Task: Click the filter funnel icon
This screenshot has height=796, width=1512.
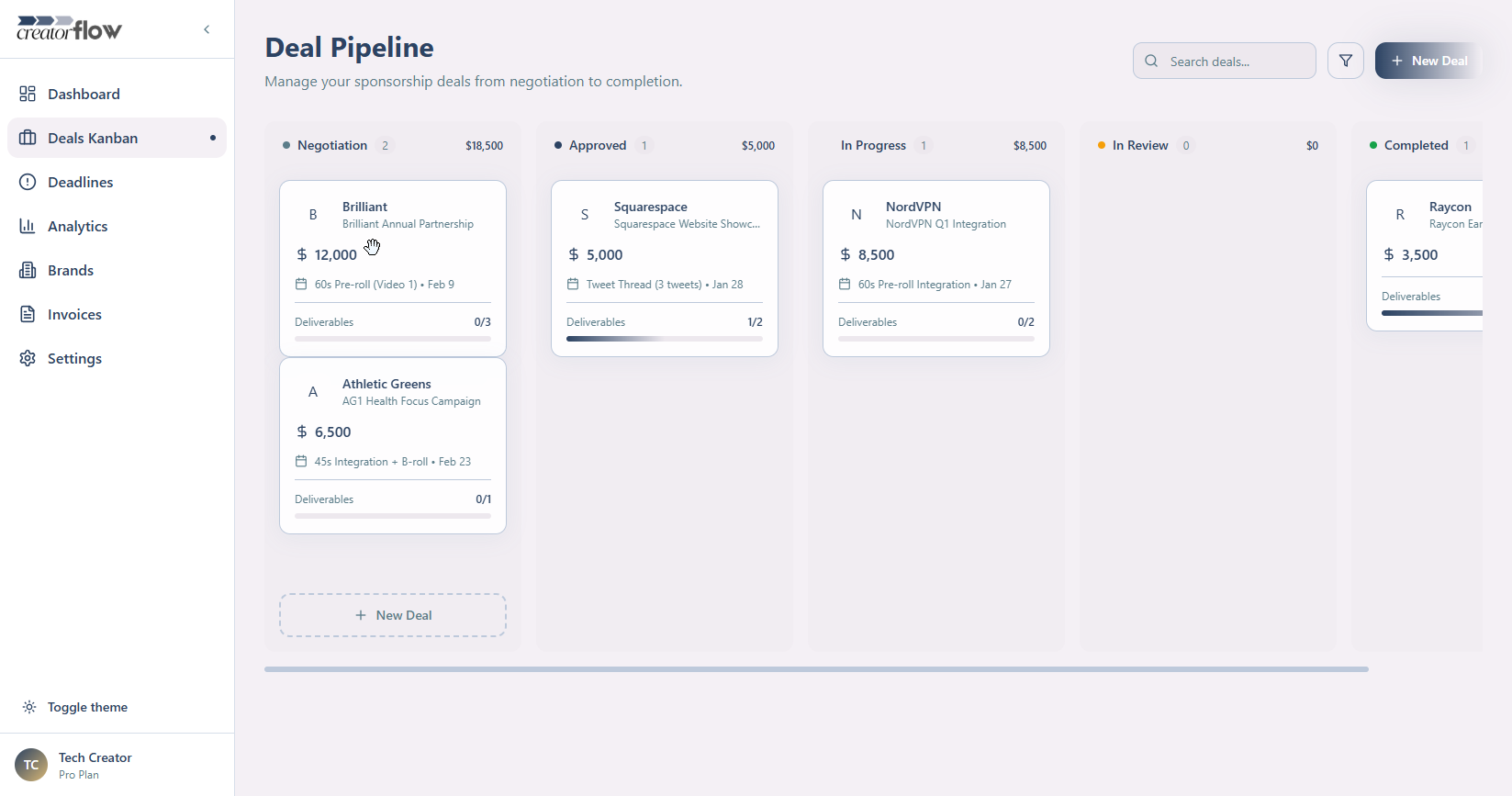Action: (1345, 61)
